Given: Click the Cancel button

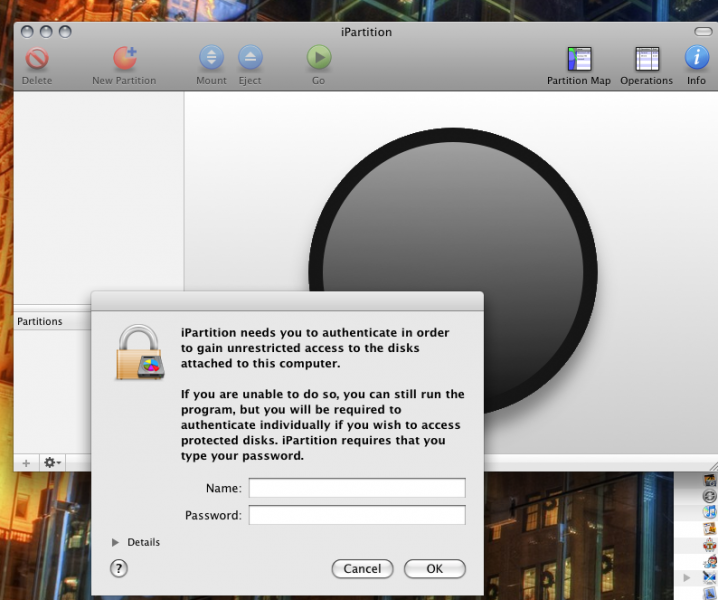Looking at the screenshot, I should pyautogui.click(x=362, y=568).
